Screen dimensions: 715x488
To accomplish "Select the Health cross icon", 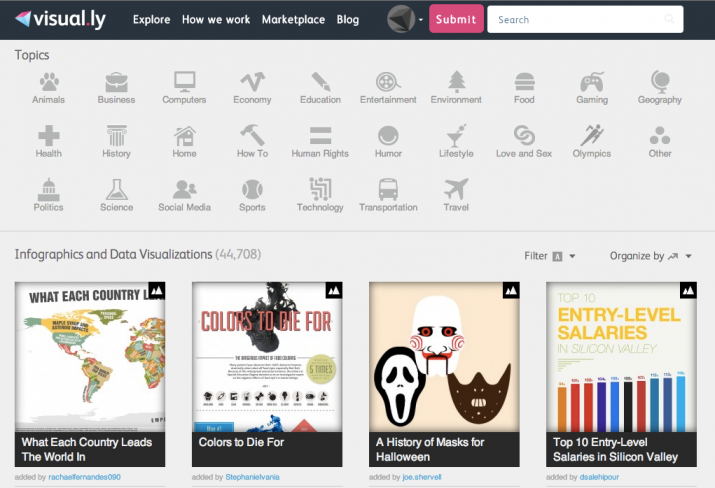I will [48, 135].
